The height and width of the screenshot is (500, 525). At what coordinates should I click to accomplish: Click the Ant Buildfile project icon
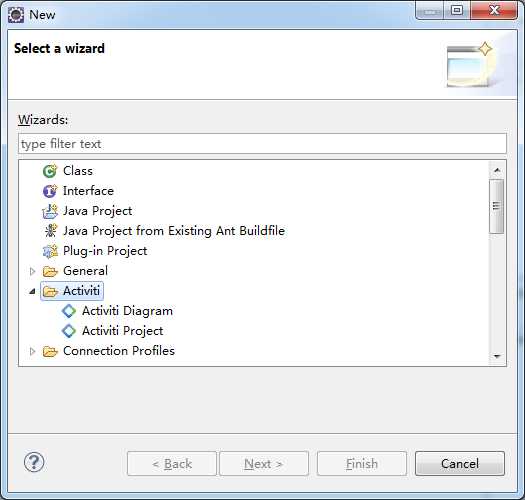pos(50,231)
